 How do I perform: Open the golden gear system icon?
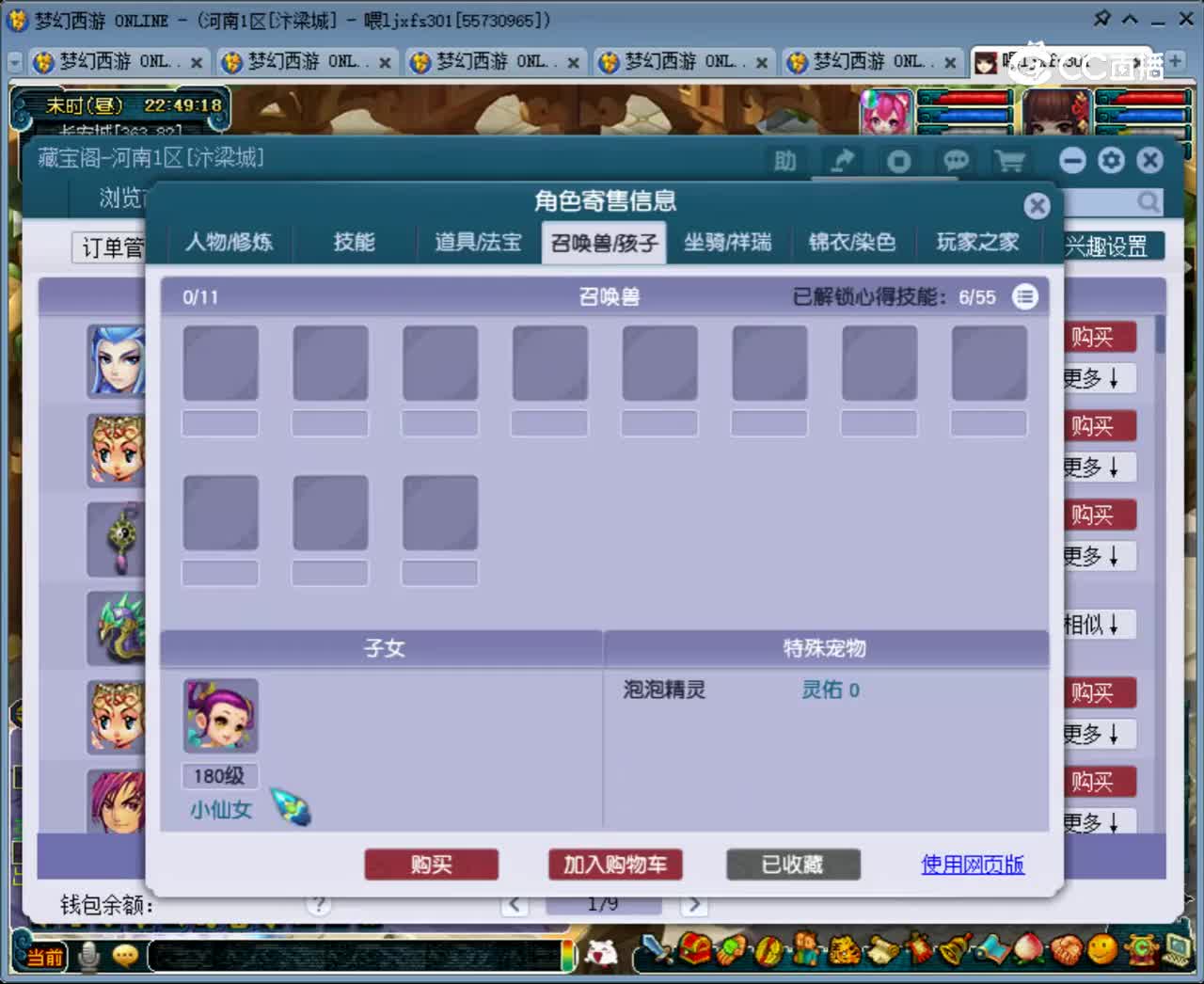[x=1140, y=949]
